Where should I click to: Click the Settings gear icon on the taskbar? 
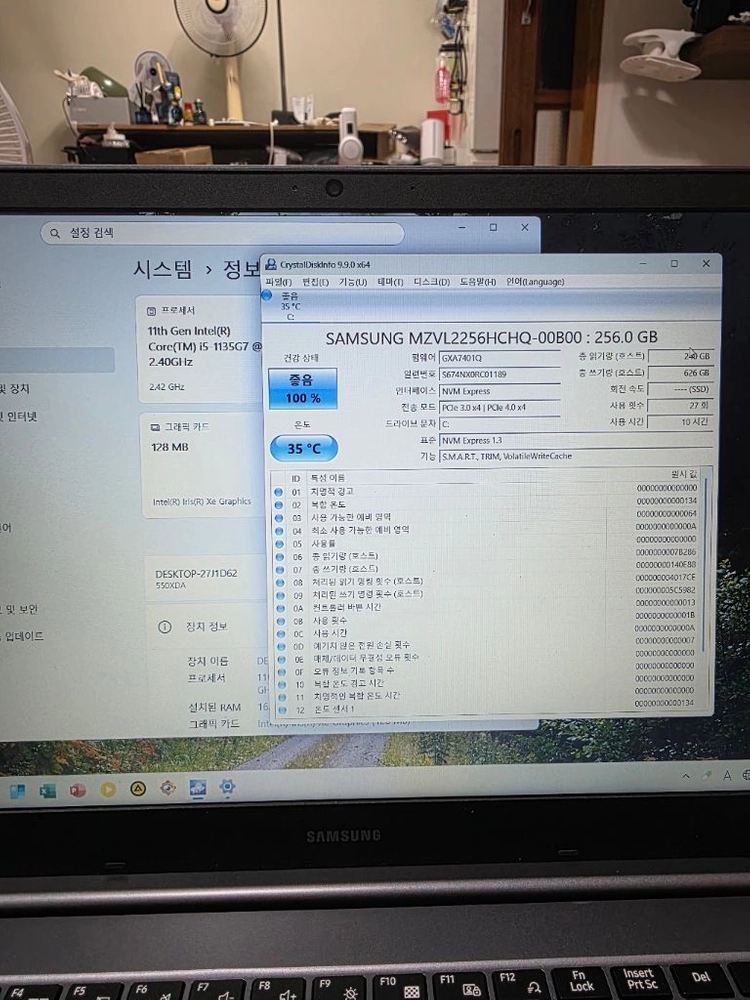point(227,787)
